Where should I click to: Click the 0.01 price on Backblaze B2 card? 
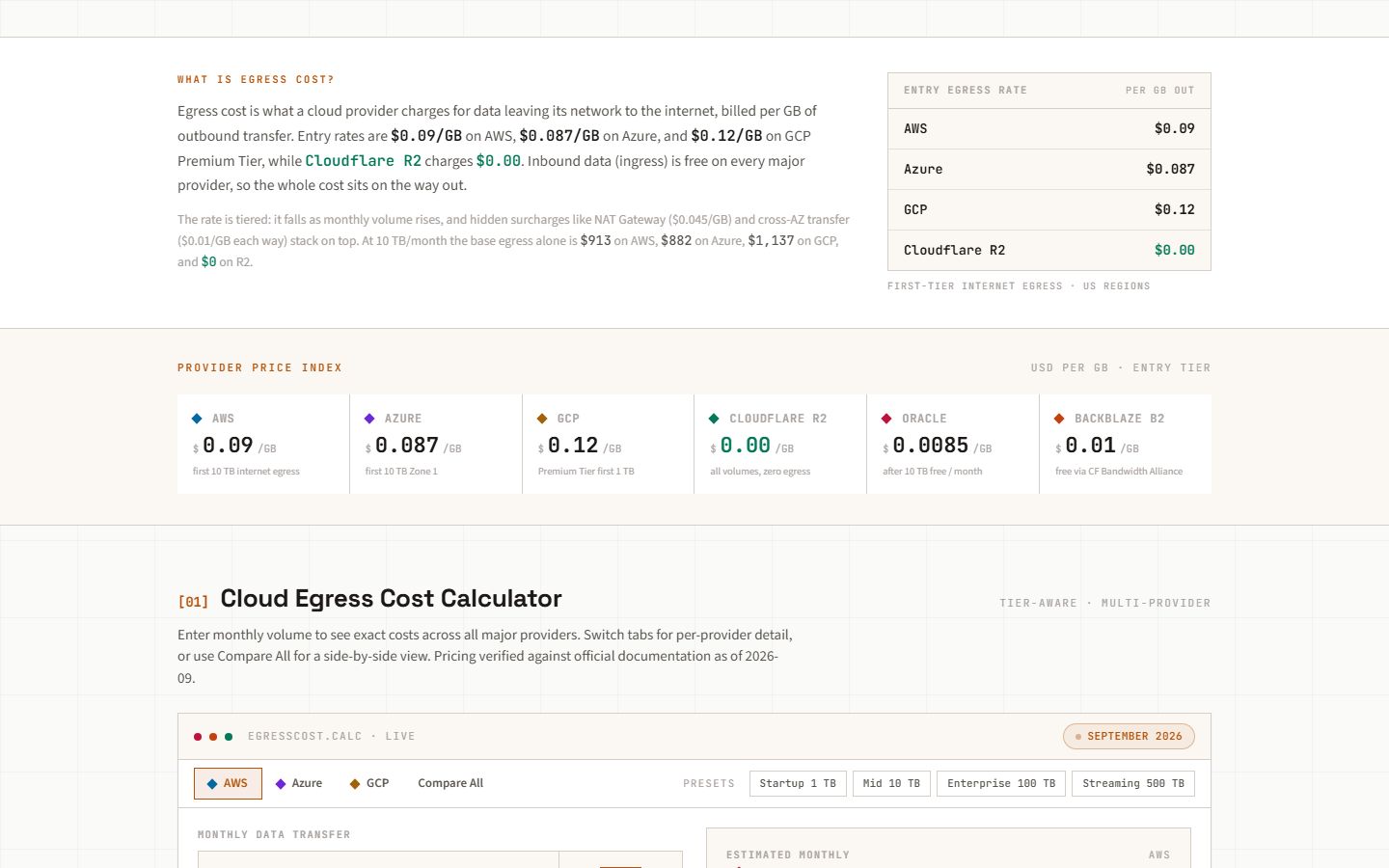tap(1090, 446)
